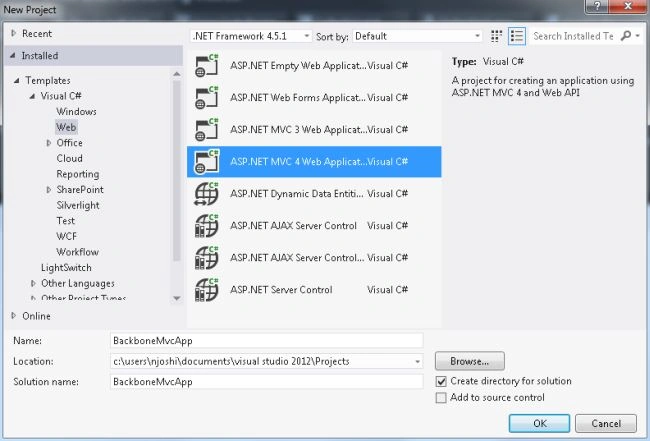
Task: Select the Web template category
Action: (x=66, y=127)
